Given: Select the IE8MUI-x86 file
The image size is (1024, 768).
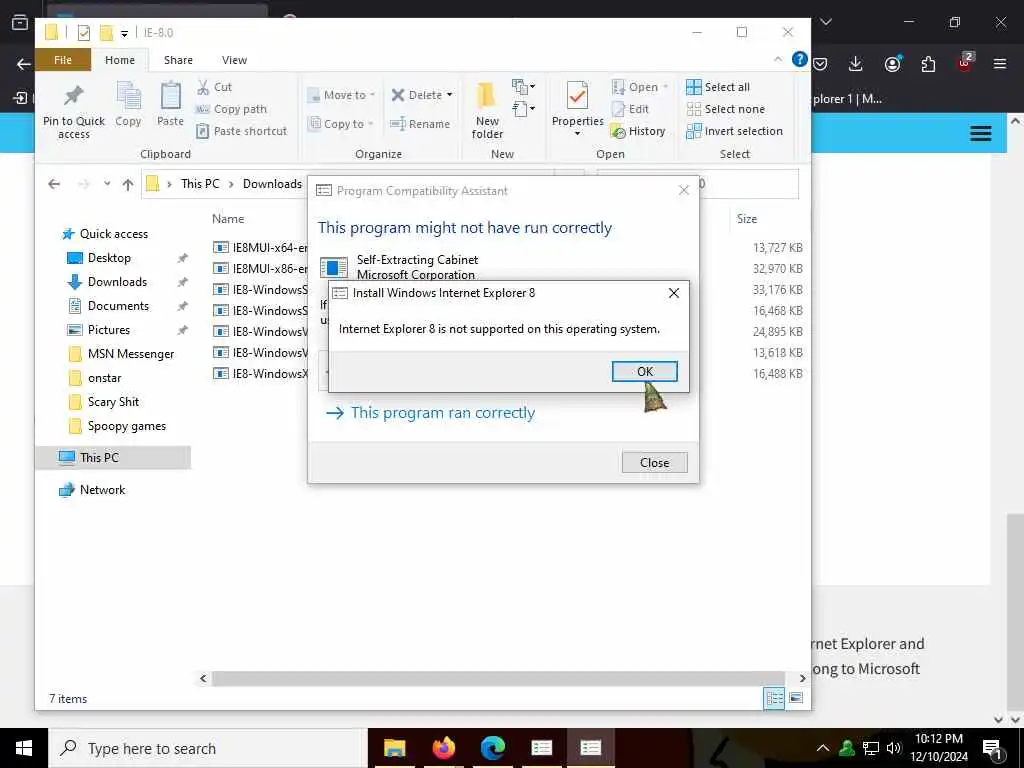Looking at the screenshot, I should point(260,268).
